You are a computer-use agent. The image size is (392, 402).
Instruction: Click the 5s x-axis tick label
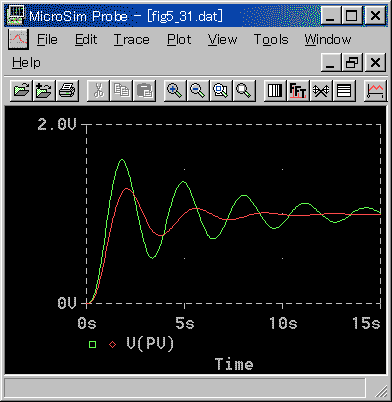[x=185, y=323]
